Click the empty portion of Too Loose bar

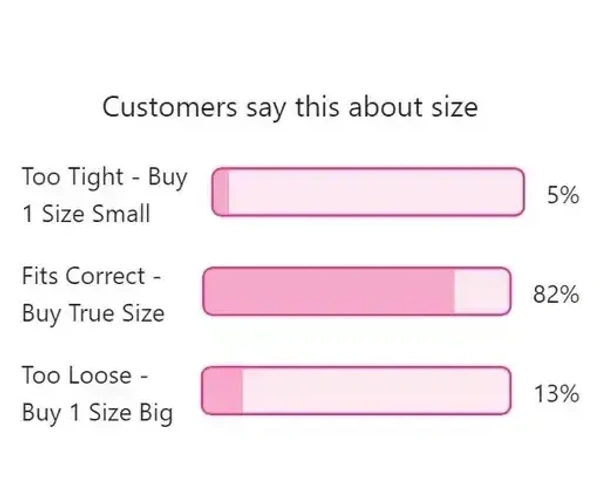point(375,390)
